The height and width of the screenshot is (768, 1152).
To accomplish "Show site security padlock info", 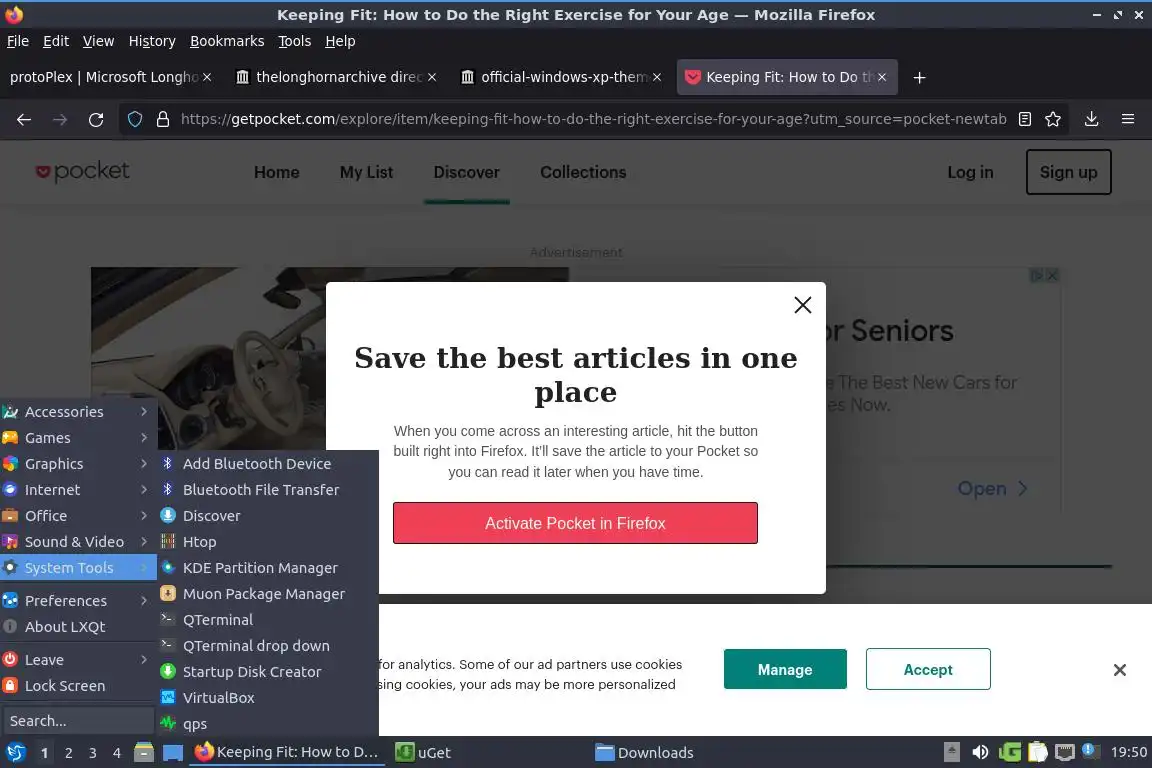I will point(163,119).
